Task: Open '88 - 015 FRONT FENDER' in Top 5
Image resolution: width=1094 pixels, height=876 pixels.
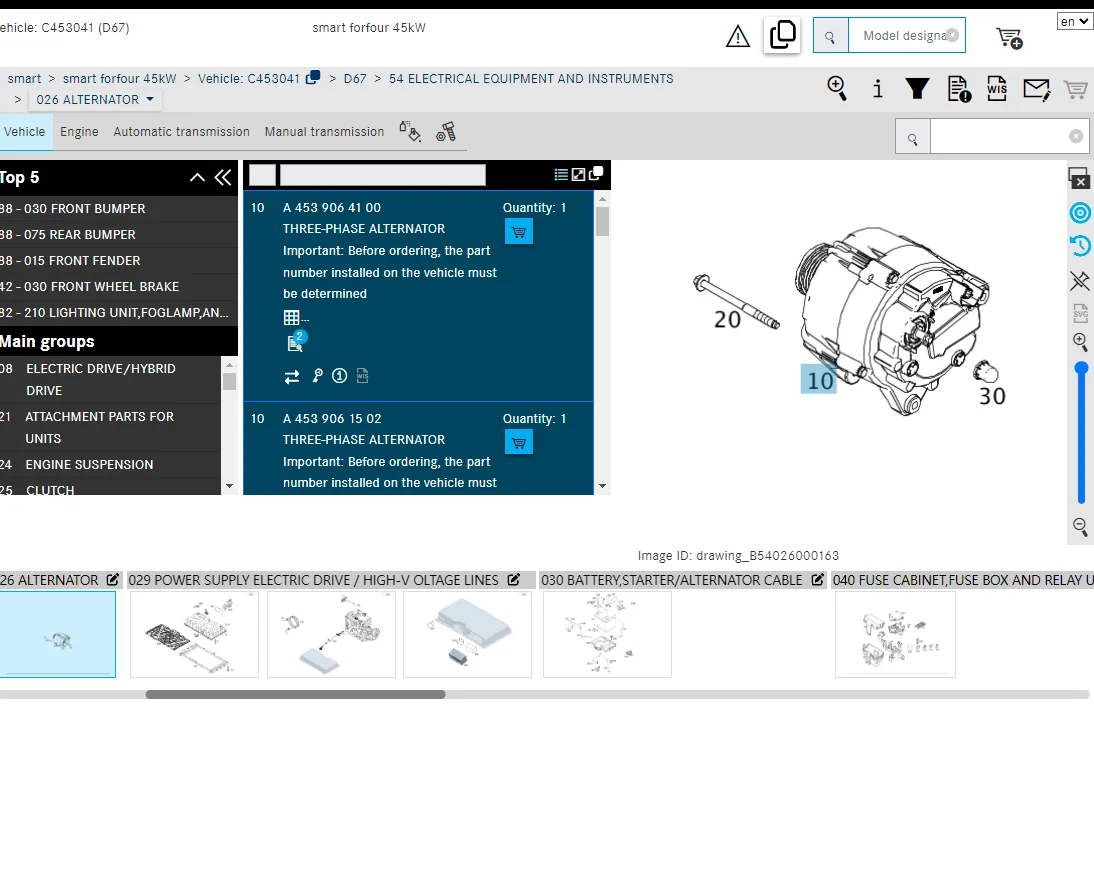Action: coord(119,260)
